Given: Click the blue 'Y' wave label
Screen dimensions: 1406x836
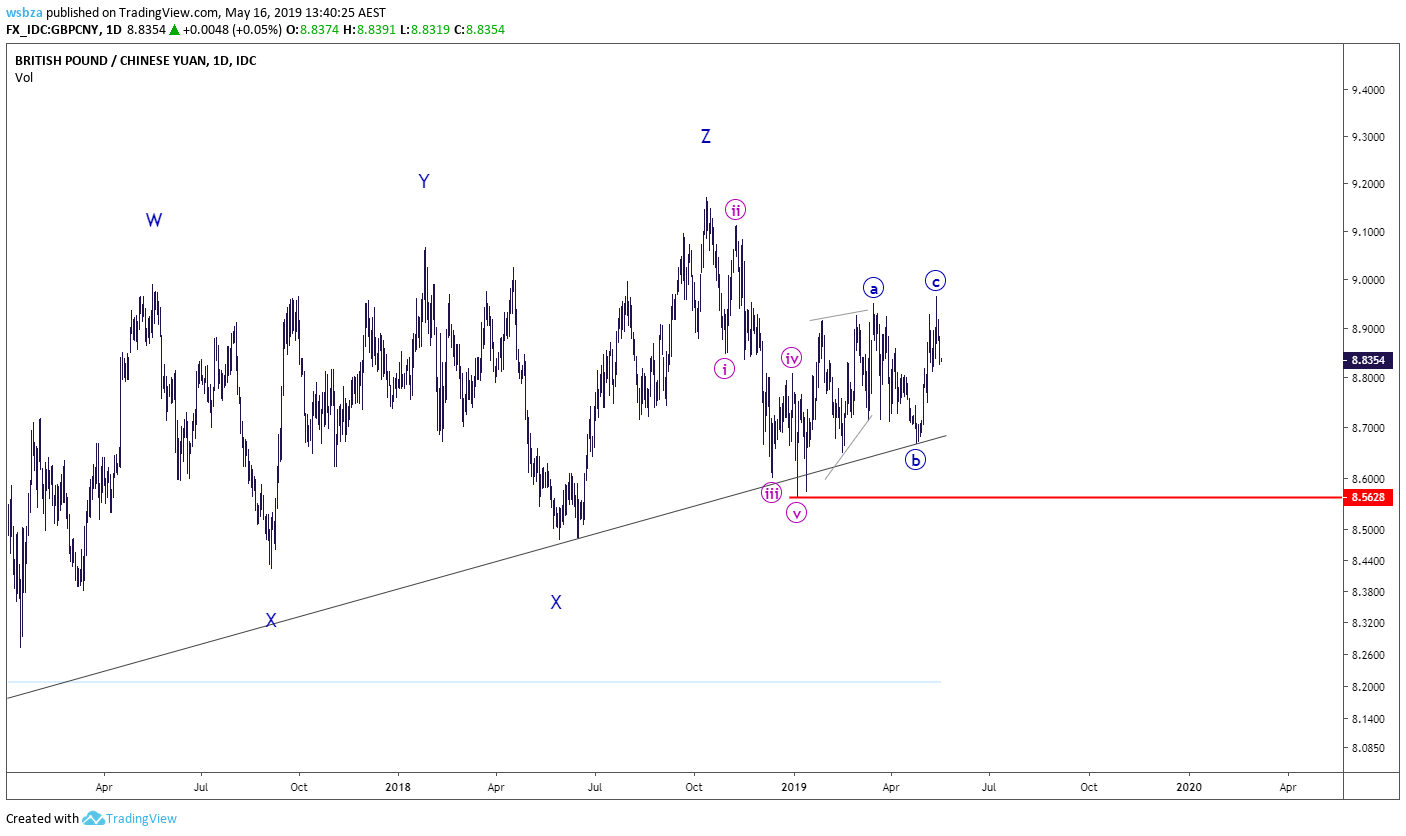Looking at the screenshot, I should pos(424,181).
